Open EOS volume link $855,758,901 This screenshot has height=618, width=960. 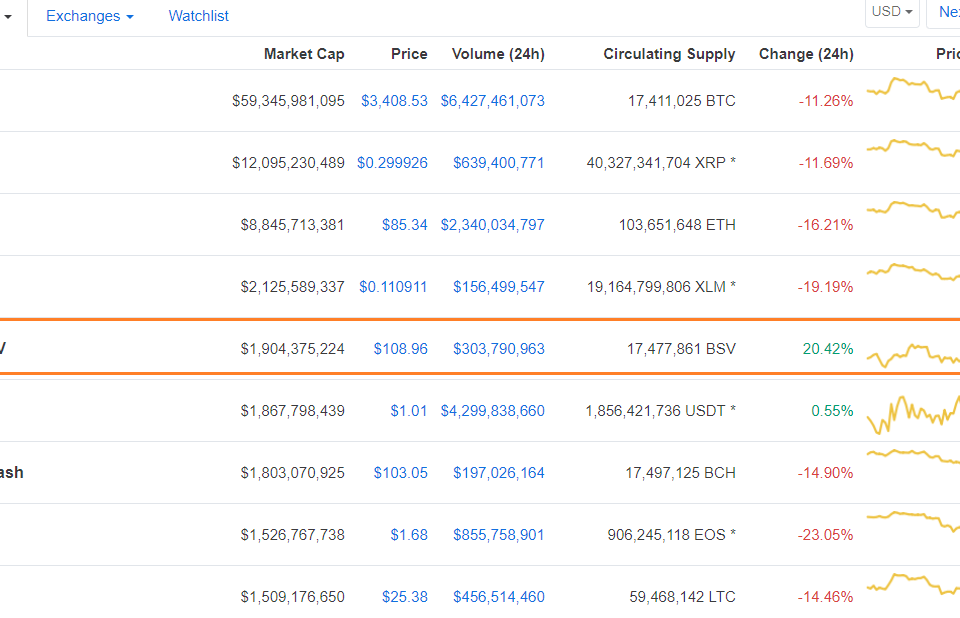(x=498, y=535)
